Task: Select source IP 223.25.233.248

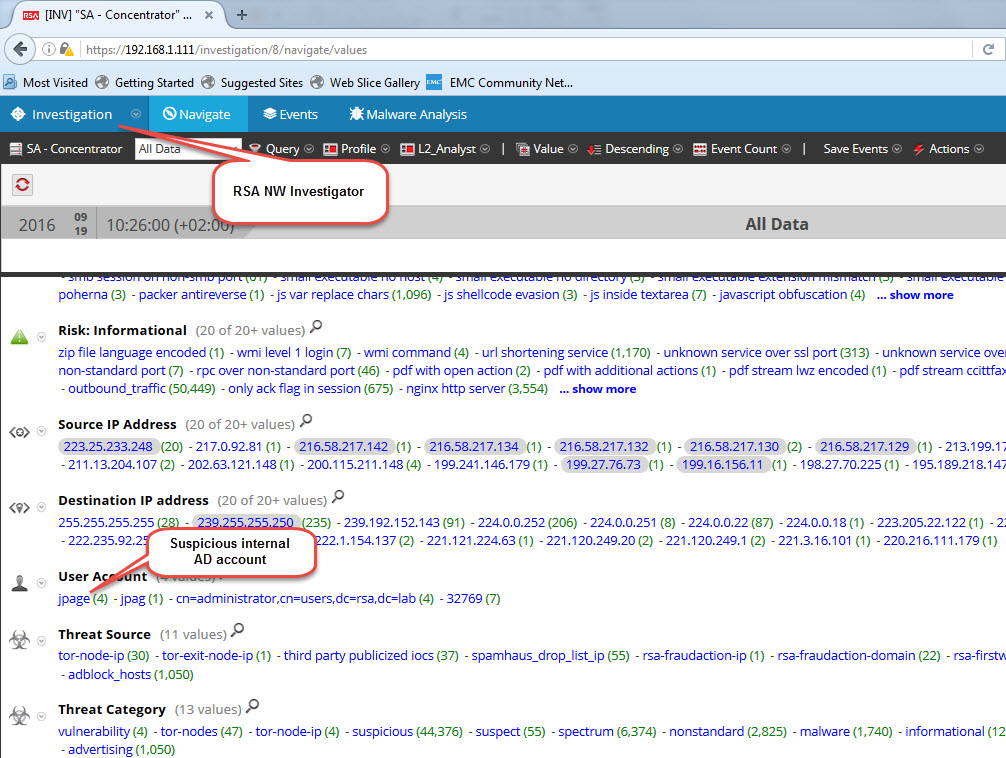Action: click(108, 447)
